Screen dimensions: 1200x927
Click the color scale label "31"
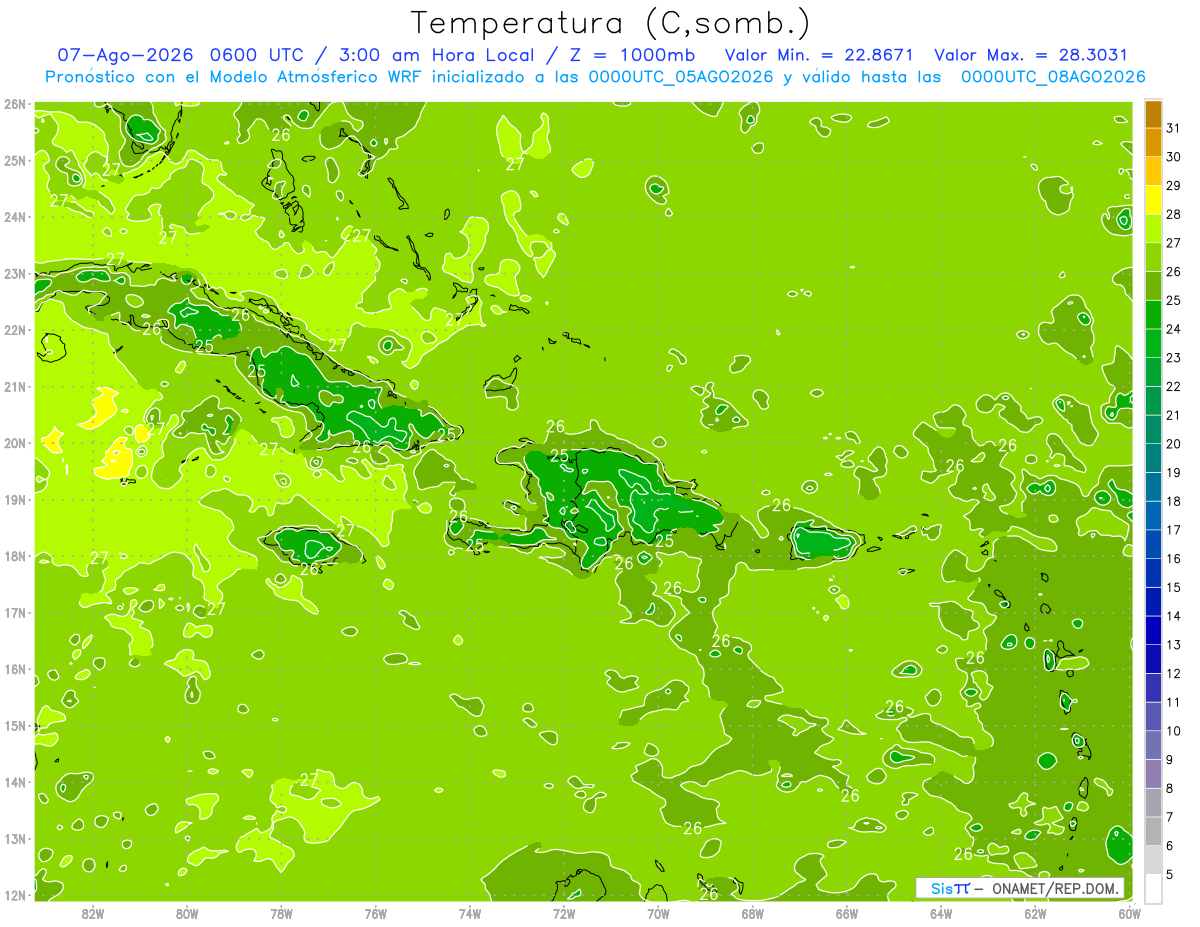(x=1174, y=128)
